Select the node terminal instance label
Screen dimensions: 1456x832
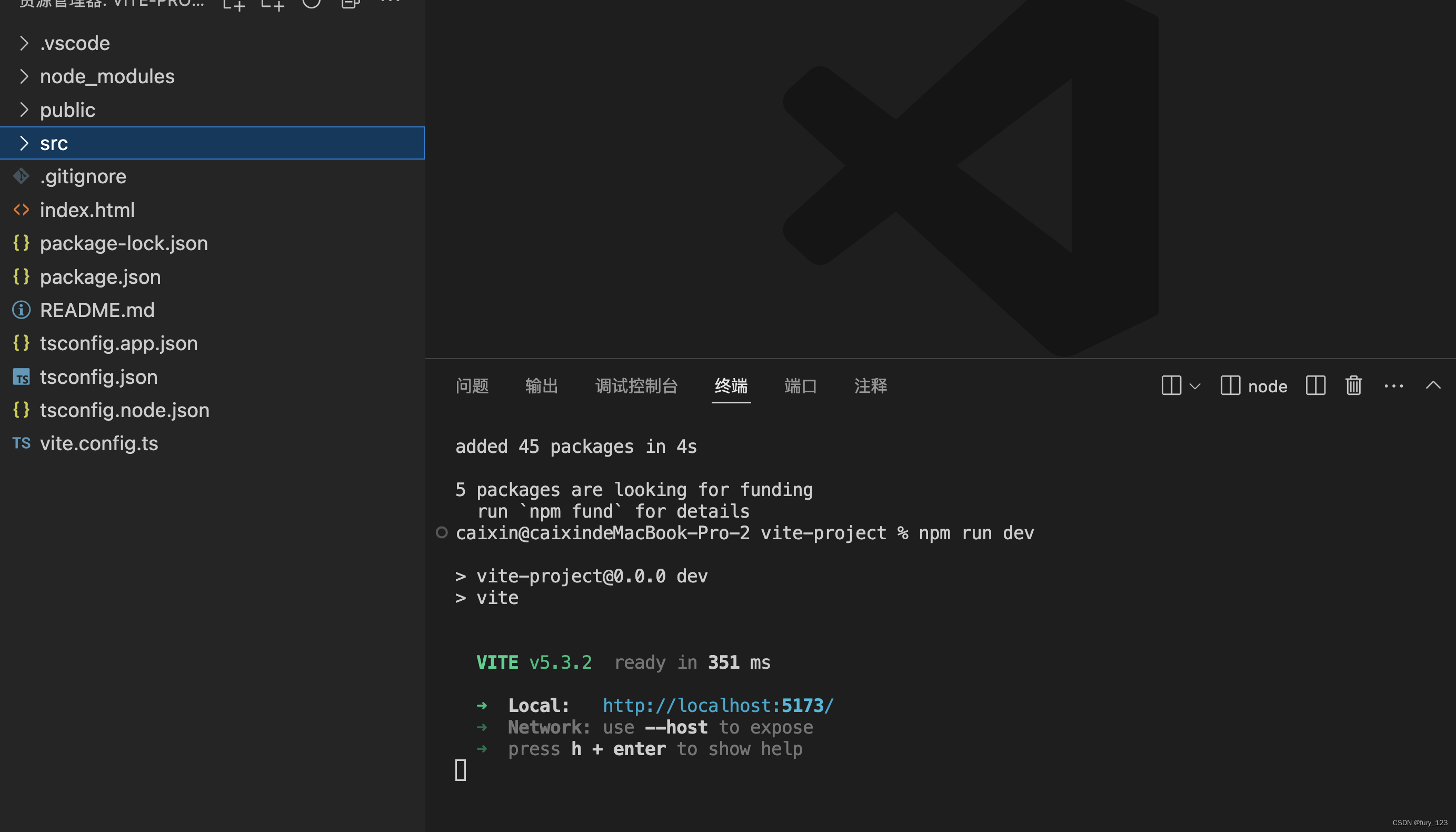[x=1266, y=387]
